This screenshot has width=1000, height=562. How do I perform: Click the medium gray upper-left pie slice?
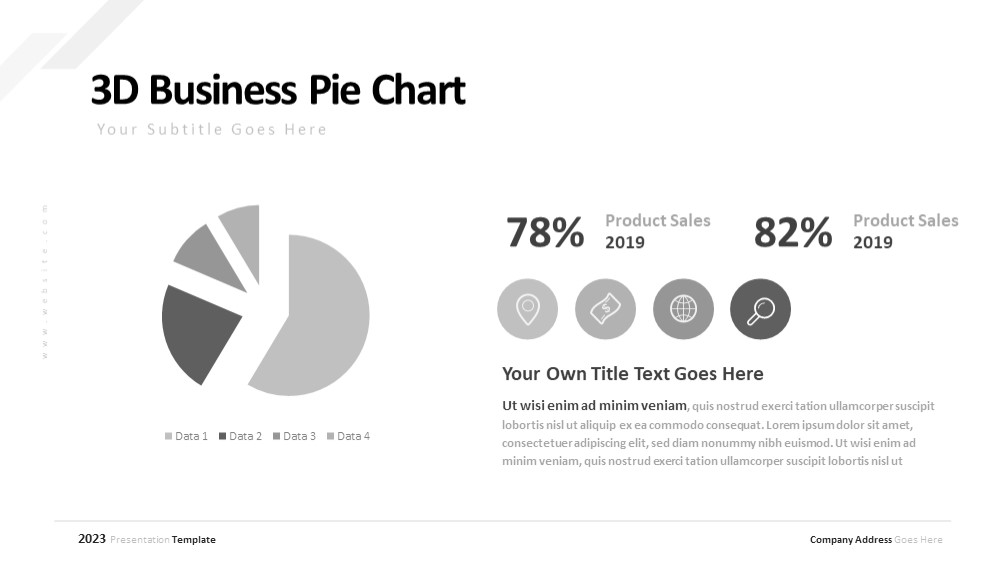pos(207,255)
